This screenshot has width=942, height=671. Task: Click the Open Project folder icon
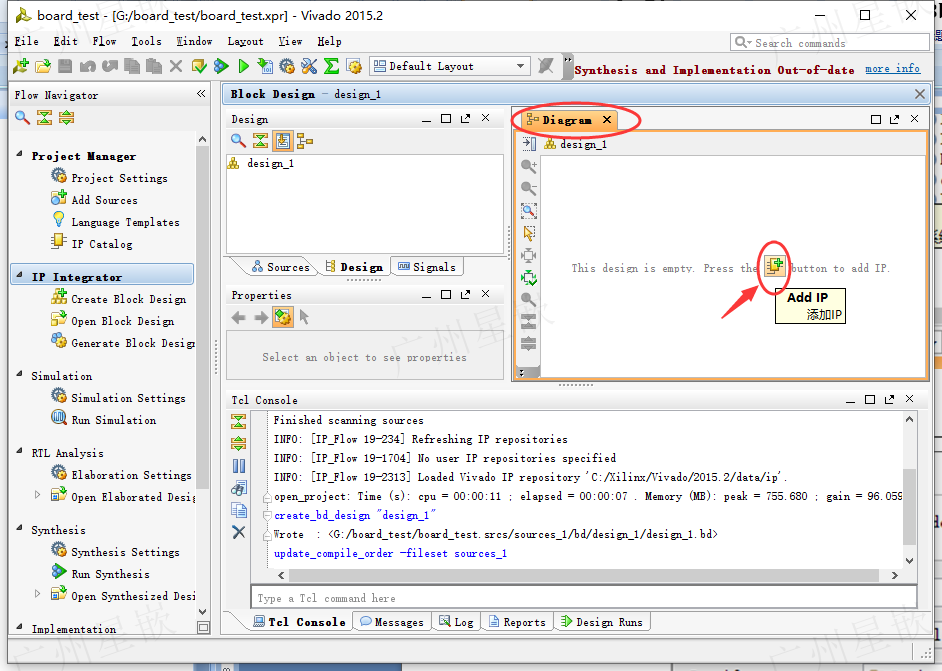coord(43,66)
